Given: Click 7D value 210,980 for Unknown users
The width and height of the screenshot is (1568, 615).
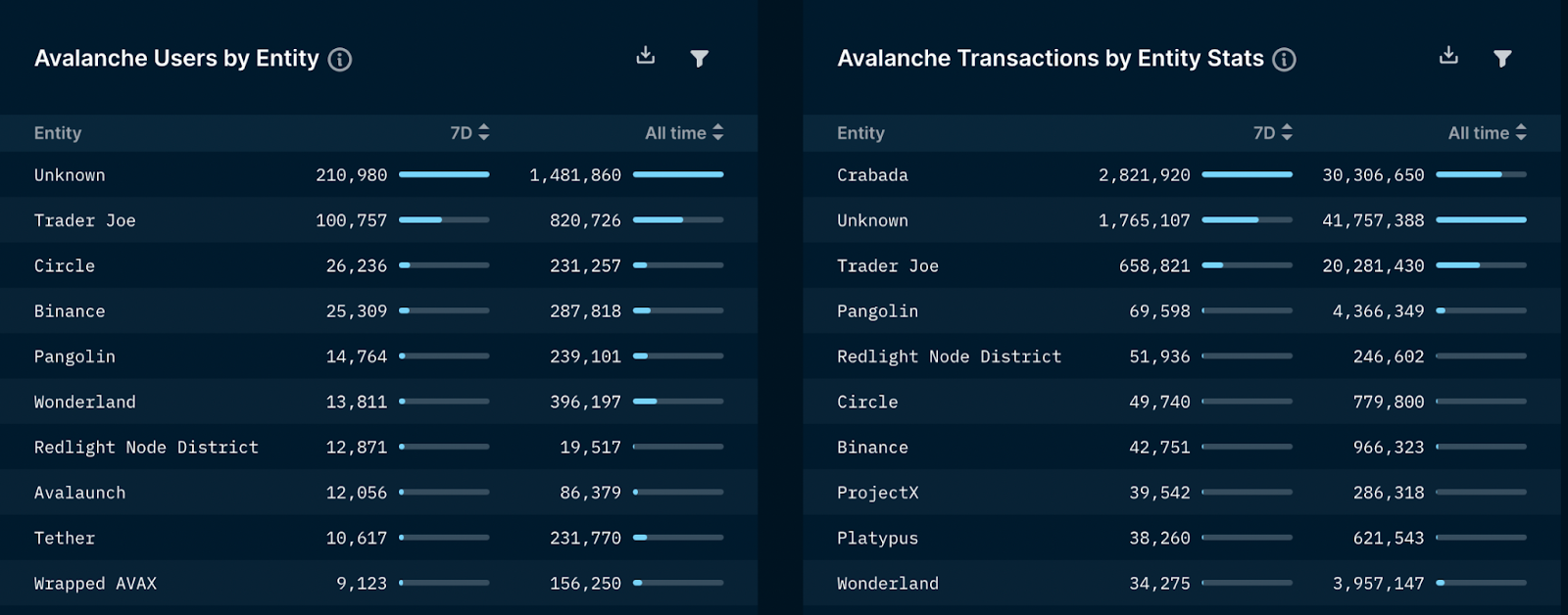Looking at the screenshot, I should [352, 175].
